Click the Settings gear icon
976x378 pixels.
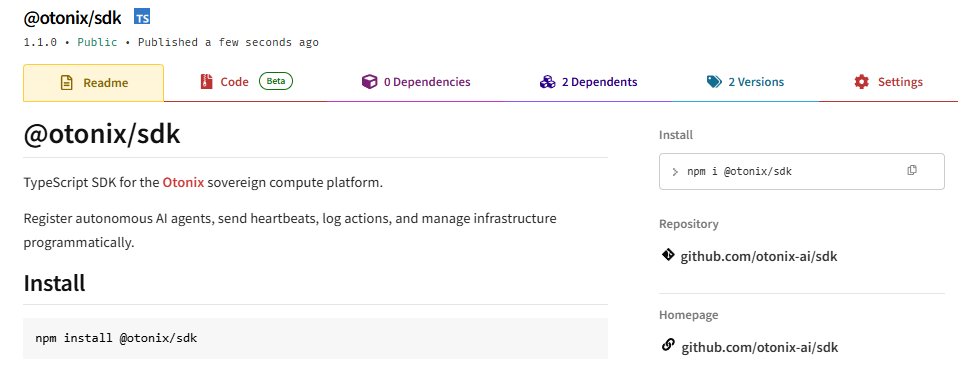pos(861,82)
